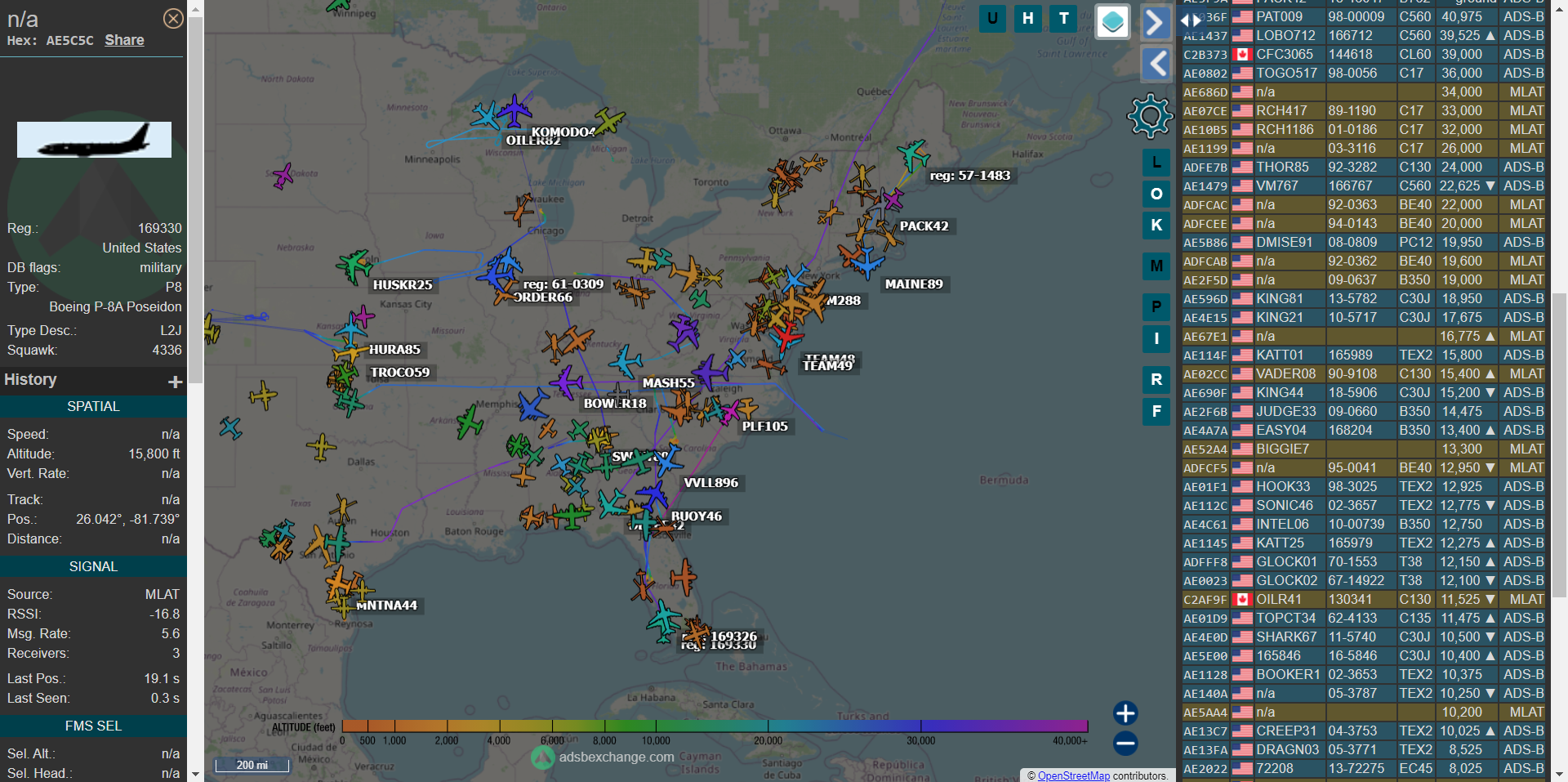Viewport: 1568px width, 782px height.
Task: Select the RCH417 row in table
Action: click(x=1363, y=110)
